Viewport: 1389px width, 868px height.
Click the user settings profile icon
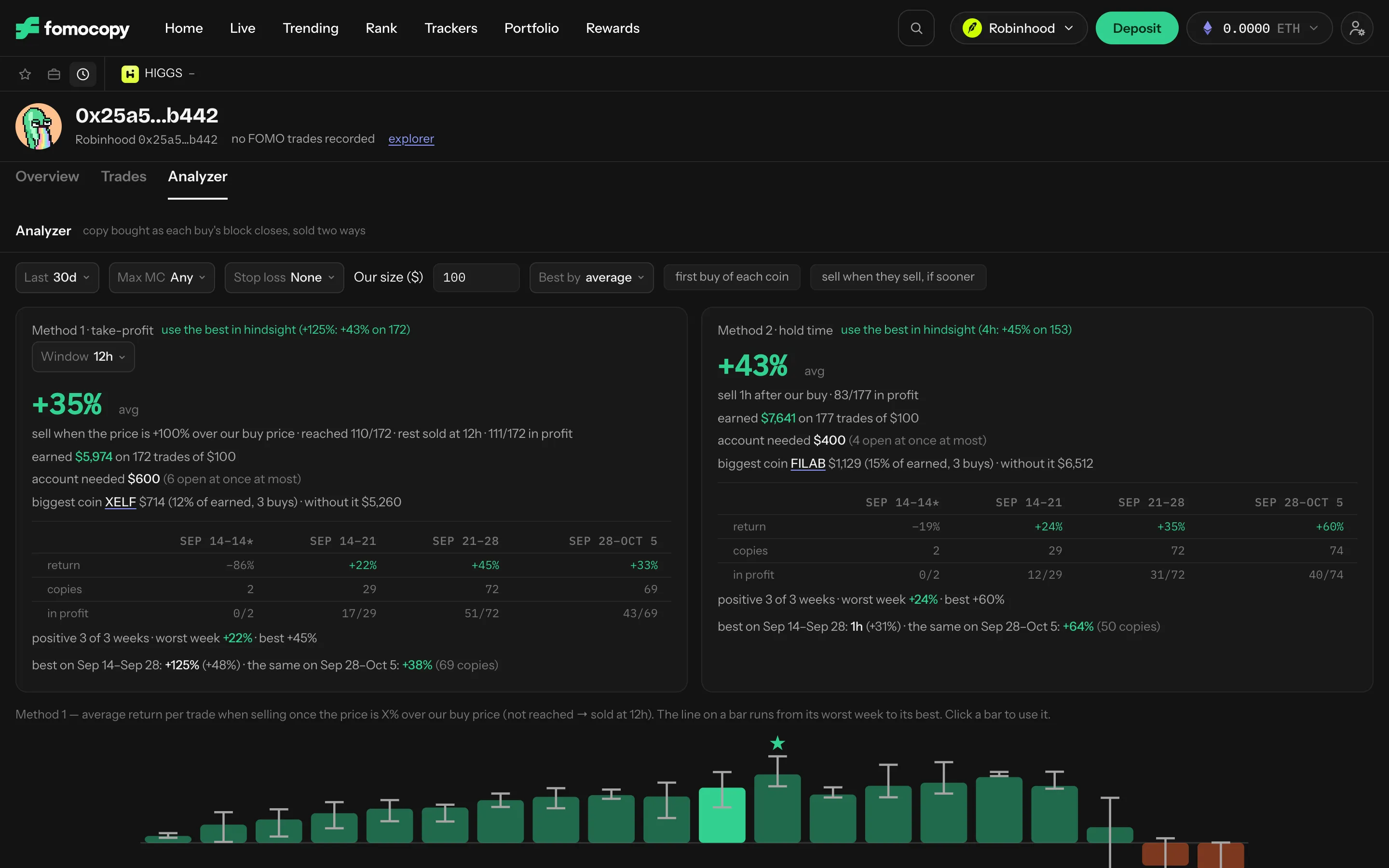pyautogui.click(x=1357, y=28)
